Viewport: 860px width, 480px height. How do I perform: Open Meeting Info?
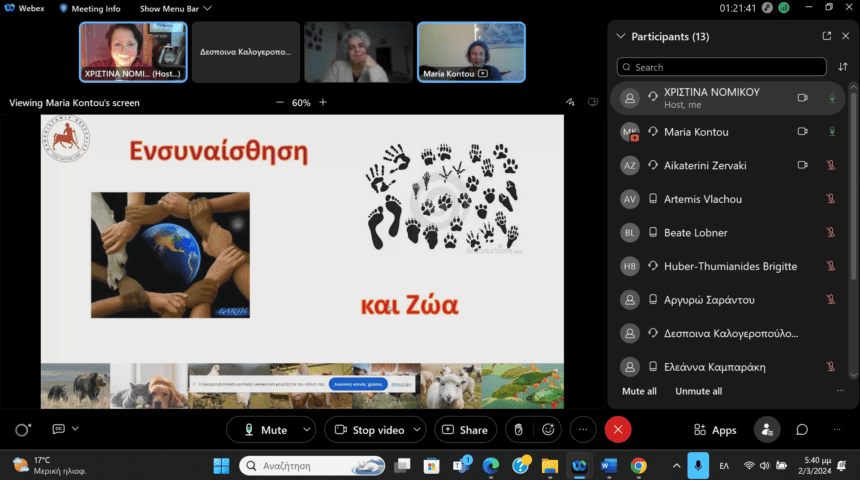click(90, 9)
